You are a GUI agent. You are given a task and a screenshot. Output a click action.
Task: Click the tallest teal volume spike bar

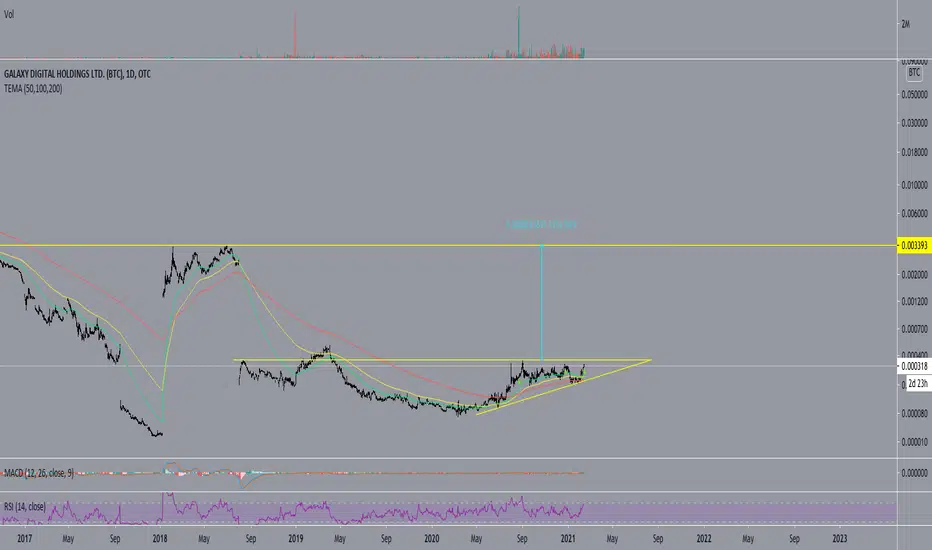tap(518, 32)
